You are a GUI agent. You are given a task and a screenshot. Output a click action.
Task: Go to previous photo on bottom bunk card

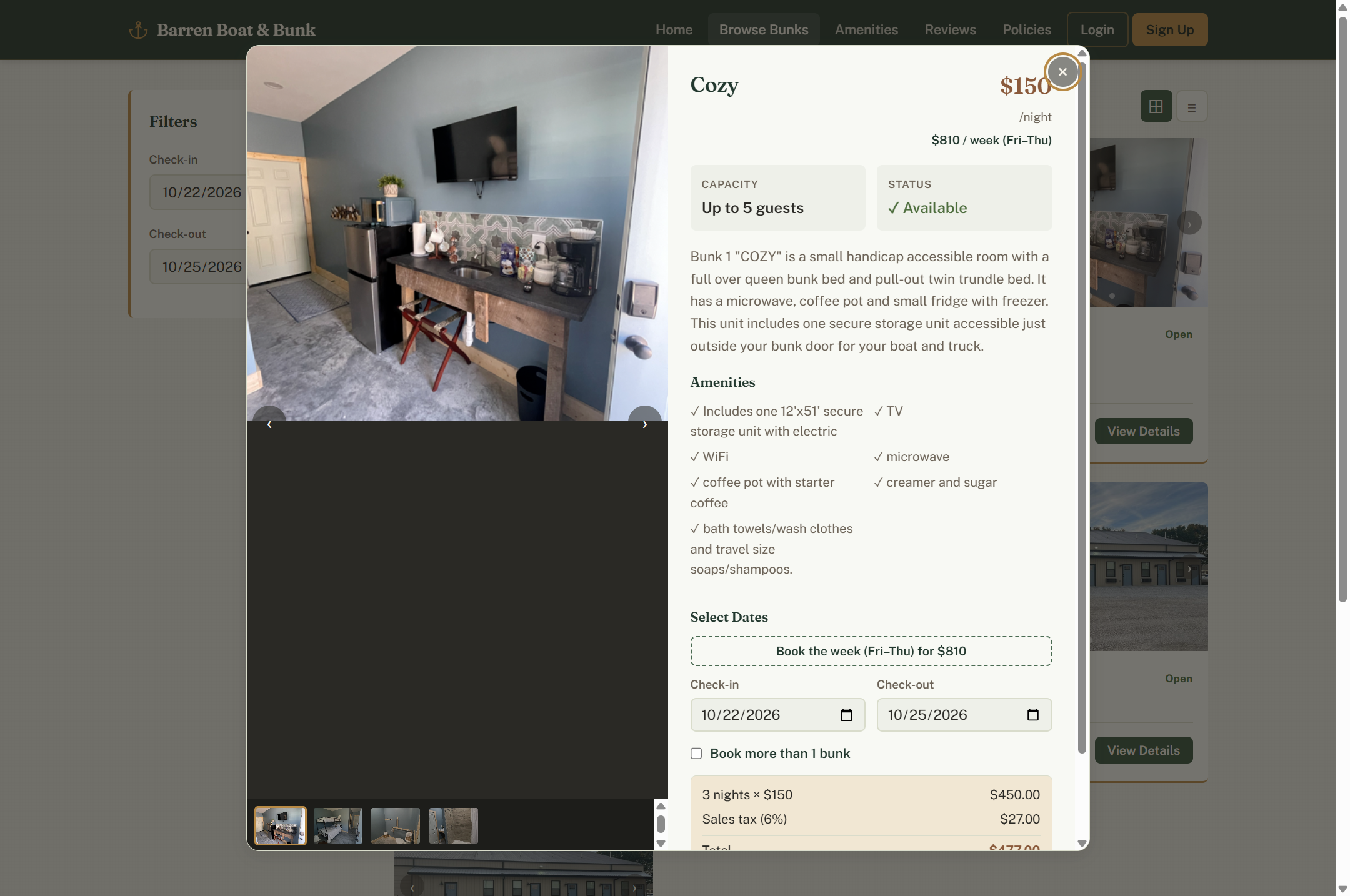(x=412, y=887)
